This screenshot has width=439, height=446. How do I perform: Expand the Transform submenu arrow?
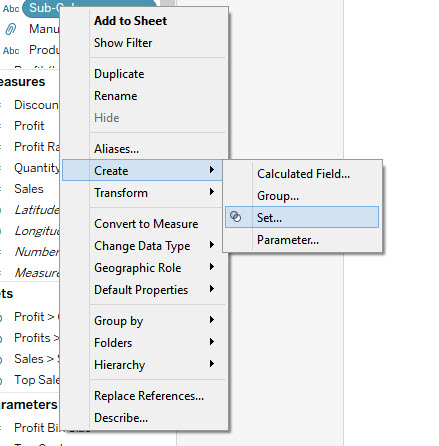[x=212, y=192]
